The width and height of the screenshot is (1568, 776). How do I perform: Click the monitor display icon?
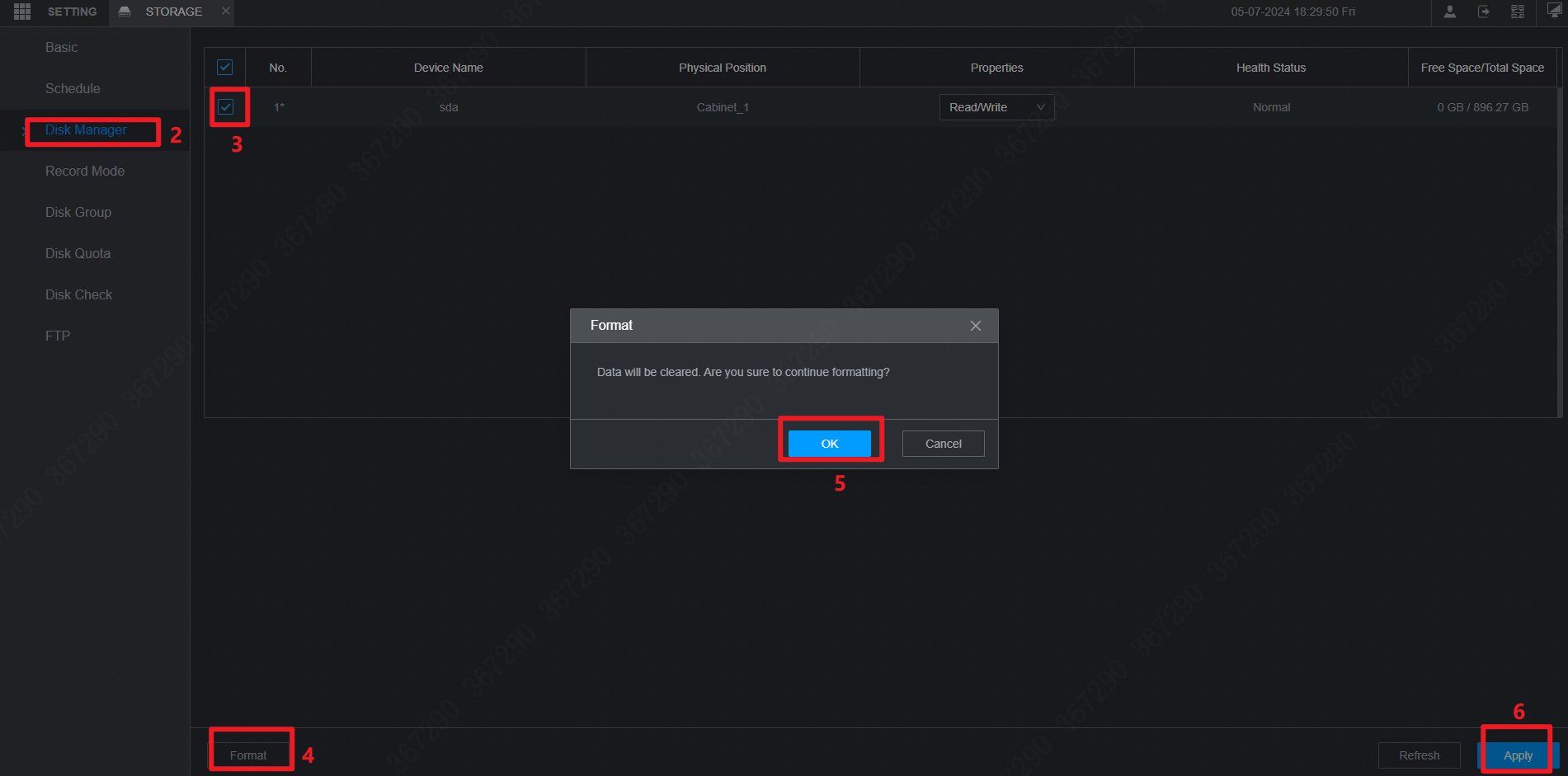coord(1554,11)
